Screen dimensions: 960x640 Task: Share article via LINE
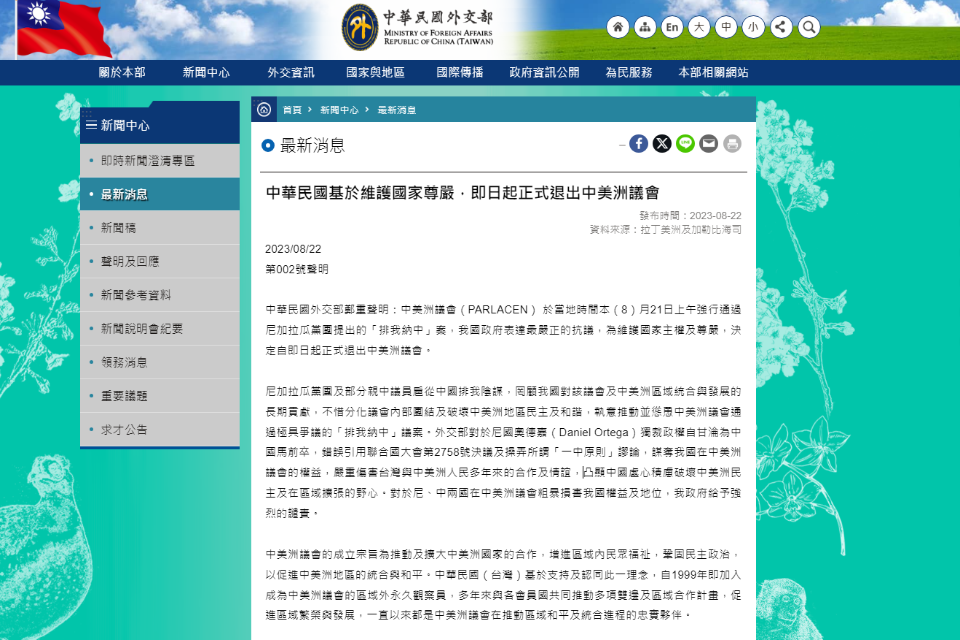685,143
